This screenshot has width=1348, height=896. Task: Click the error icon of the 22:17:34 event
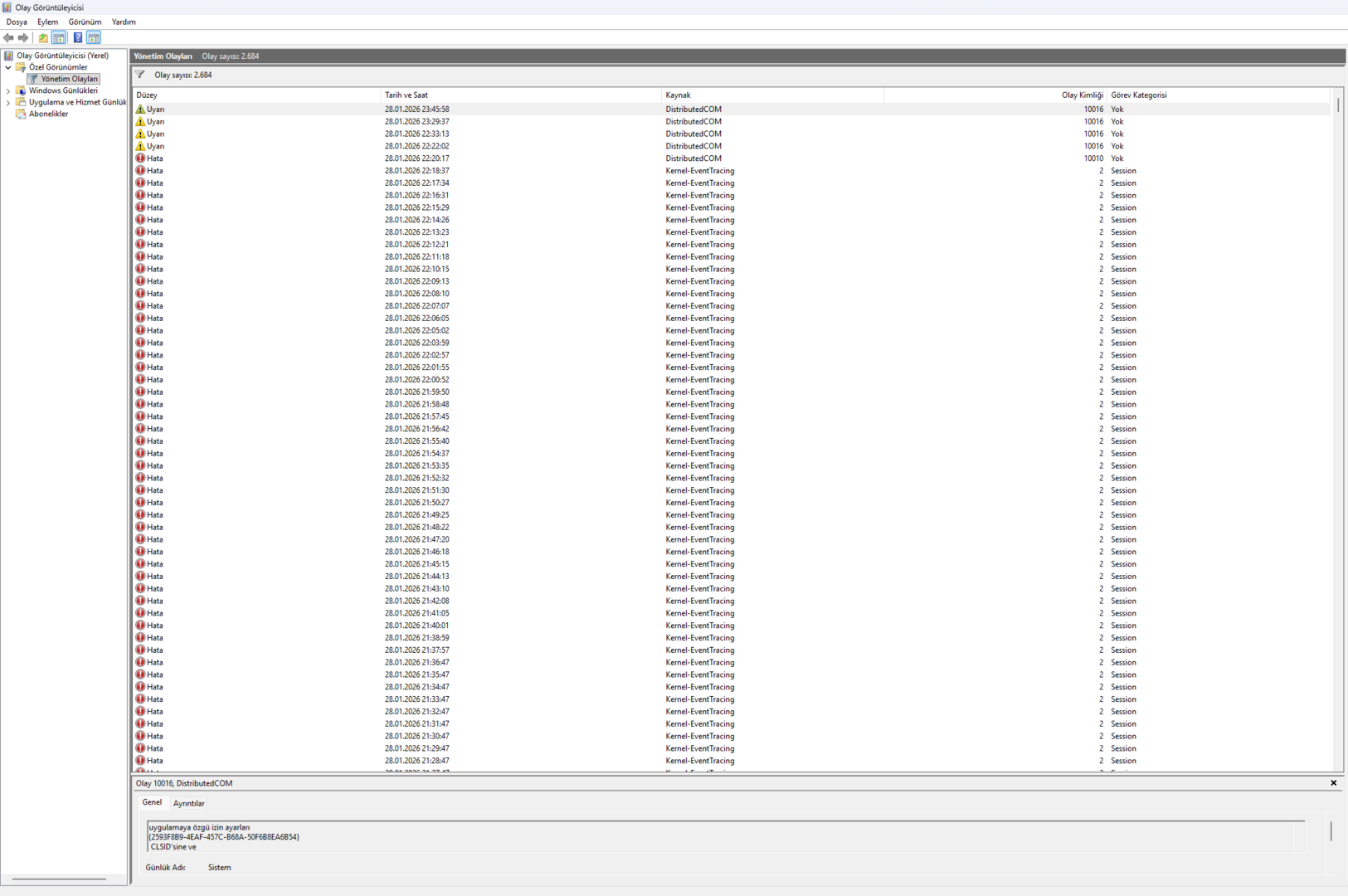point(140,183)
